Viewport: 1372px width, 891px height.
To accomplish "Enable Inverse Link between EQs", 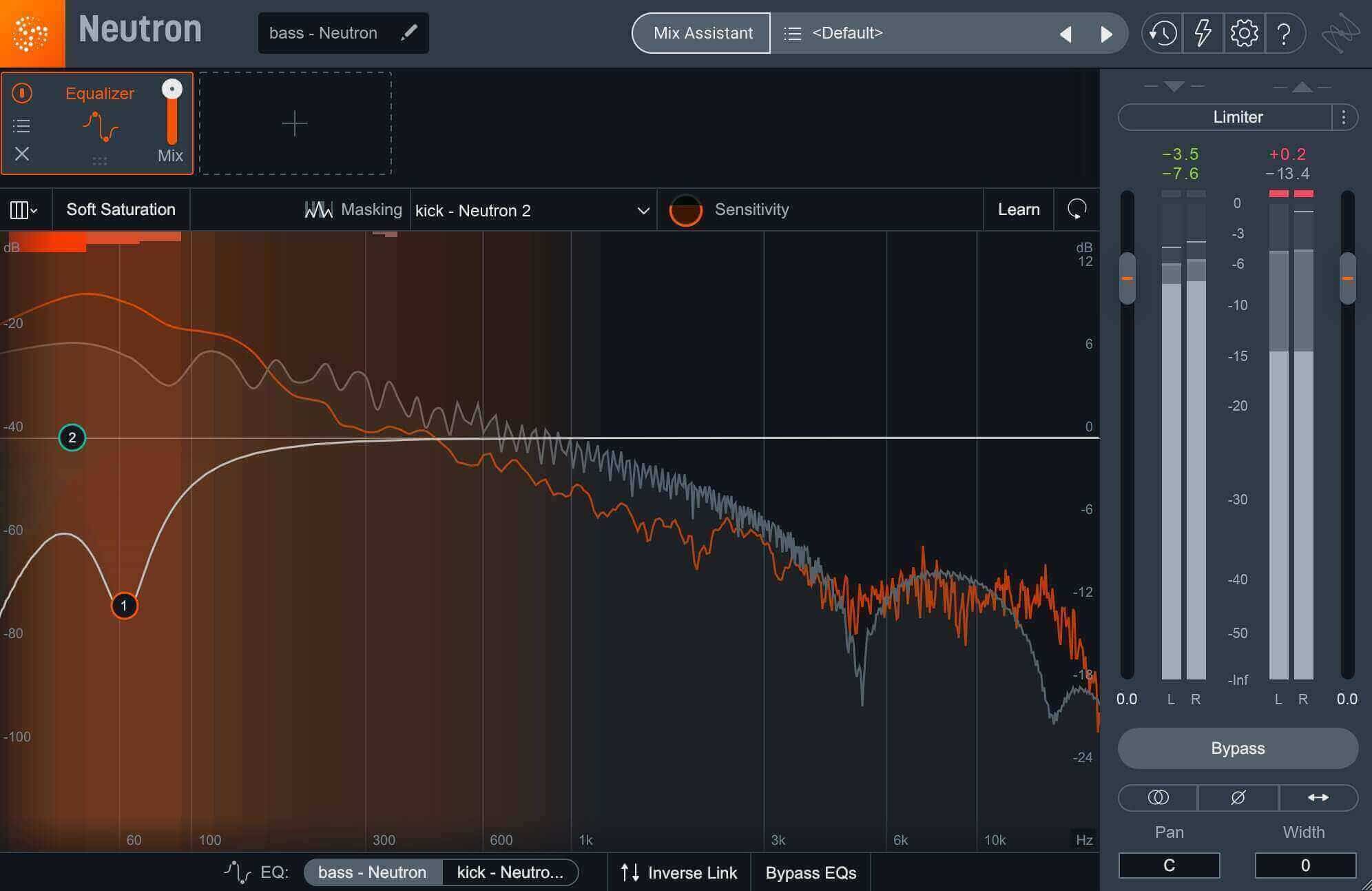I will point(678,872).
